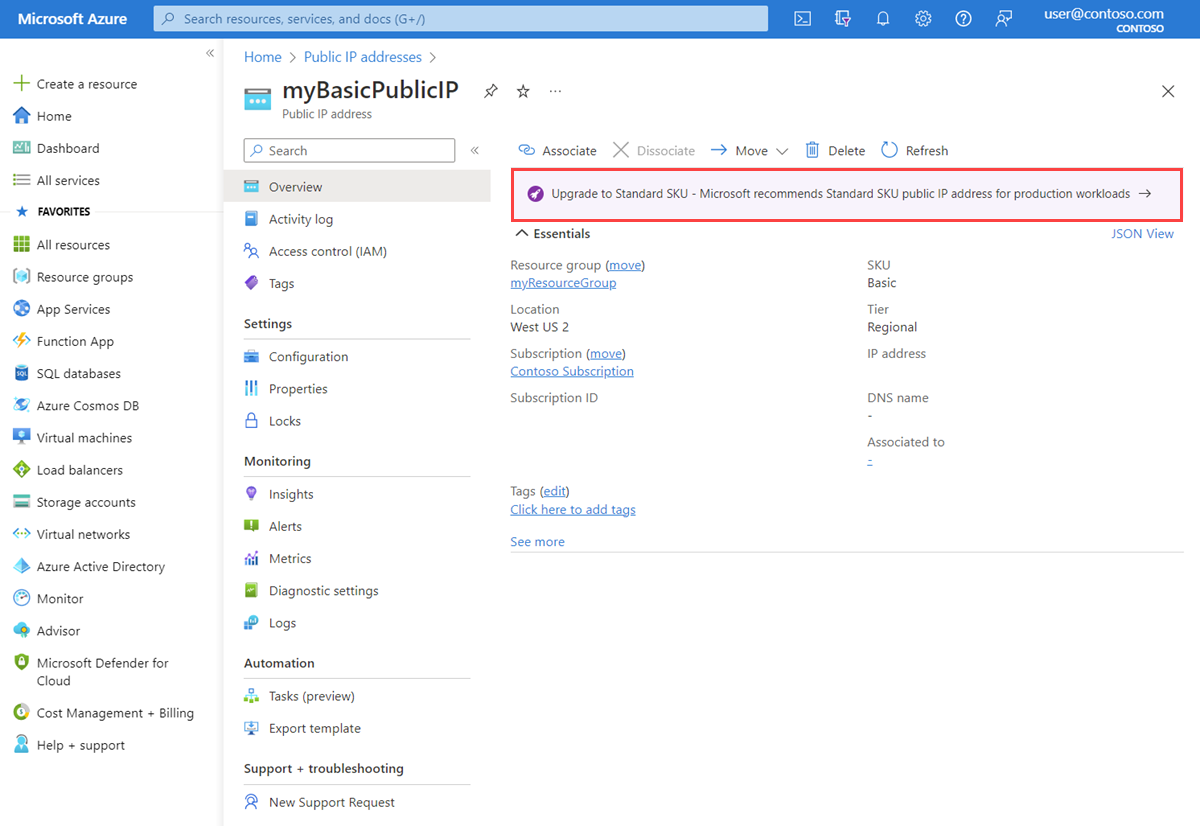Refresh the public IP resource

click(x=913, y=150)
